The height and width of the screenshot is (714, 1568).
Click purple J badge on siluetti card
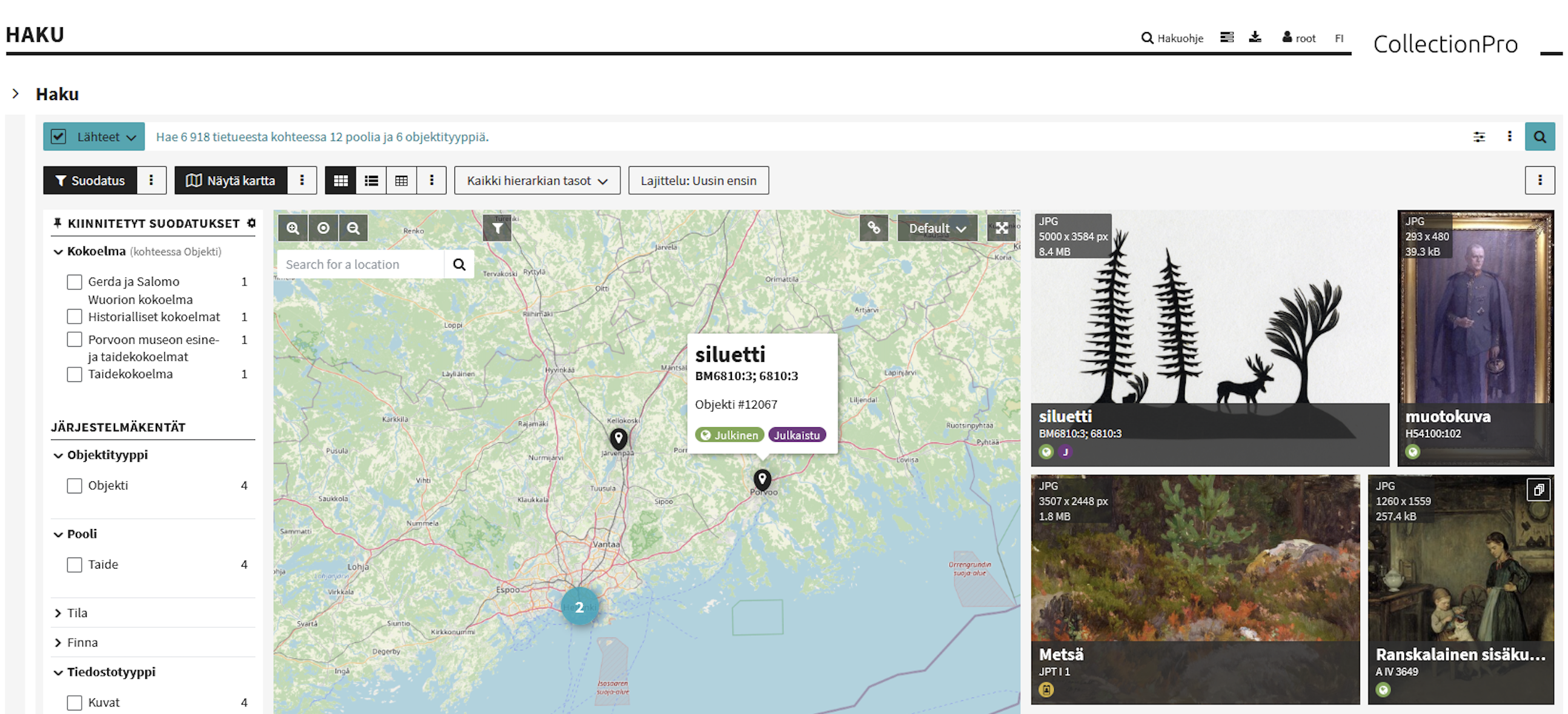pos(1065,452)
